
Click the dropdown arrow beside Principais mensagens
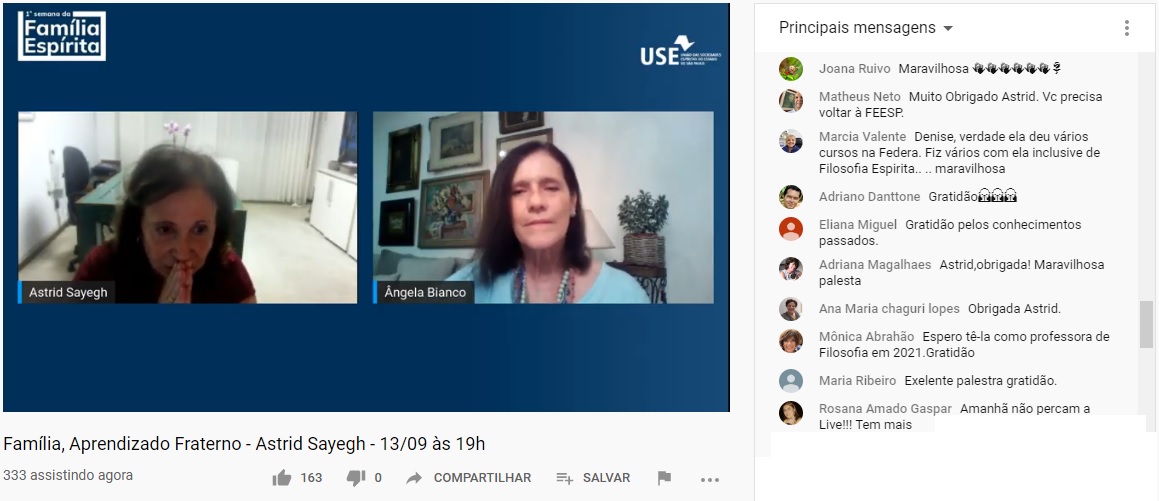948,29
